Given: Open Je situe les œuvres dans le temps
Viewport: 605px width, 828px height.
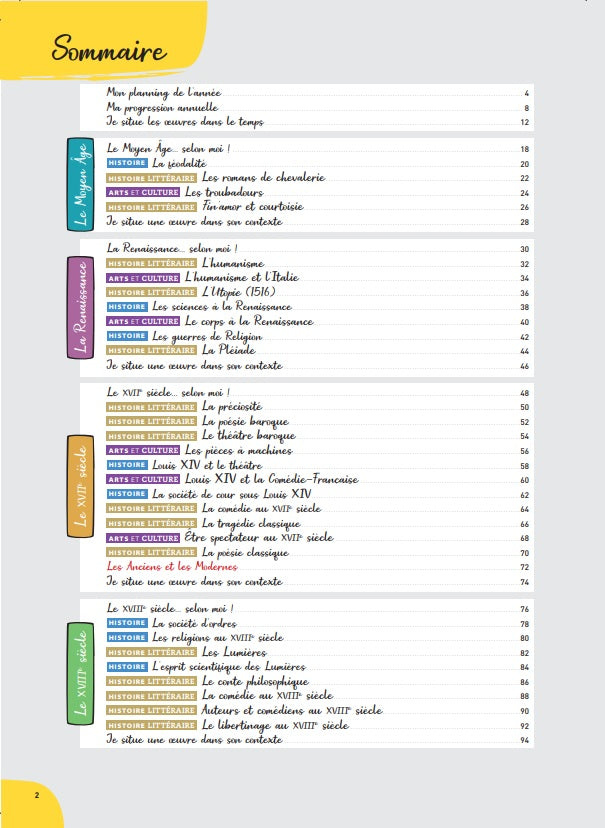Looking at the screenshot, I should tap(185, 121).
